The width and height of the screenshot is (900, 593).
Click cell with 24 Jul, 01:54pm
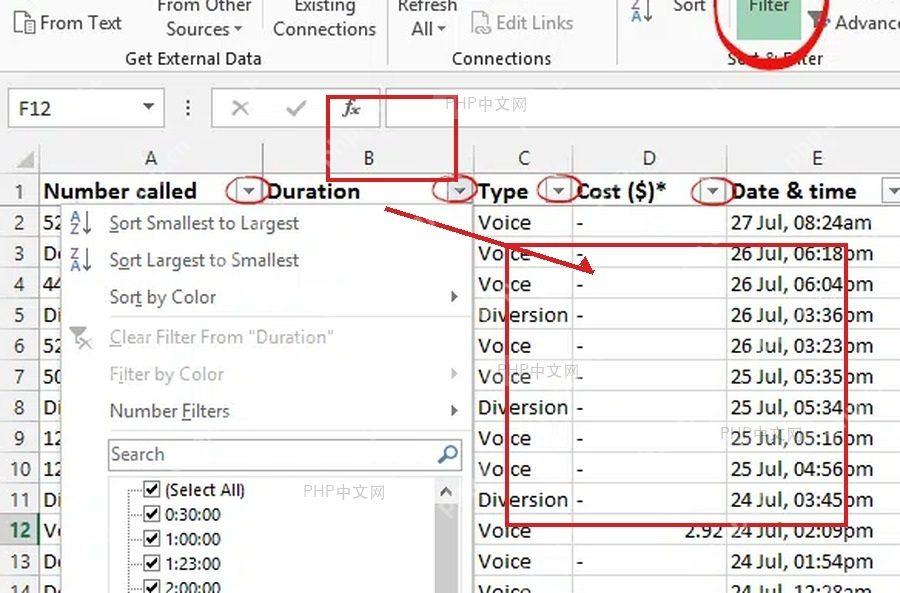(813, 561)
